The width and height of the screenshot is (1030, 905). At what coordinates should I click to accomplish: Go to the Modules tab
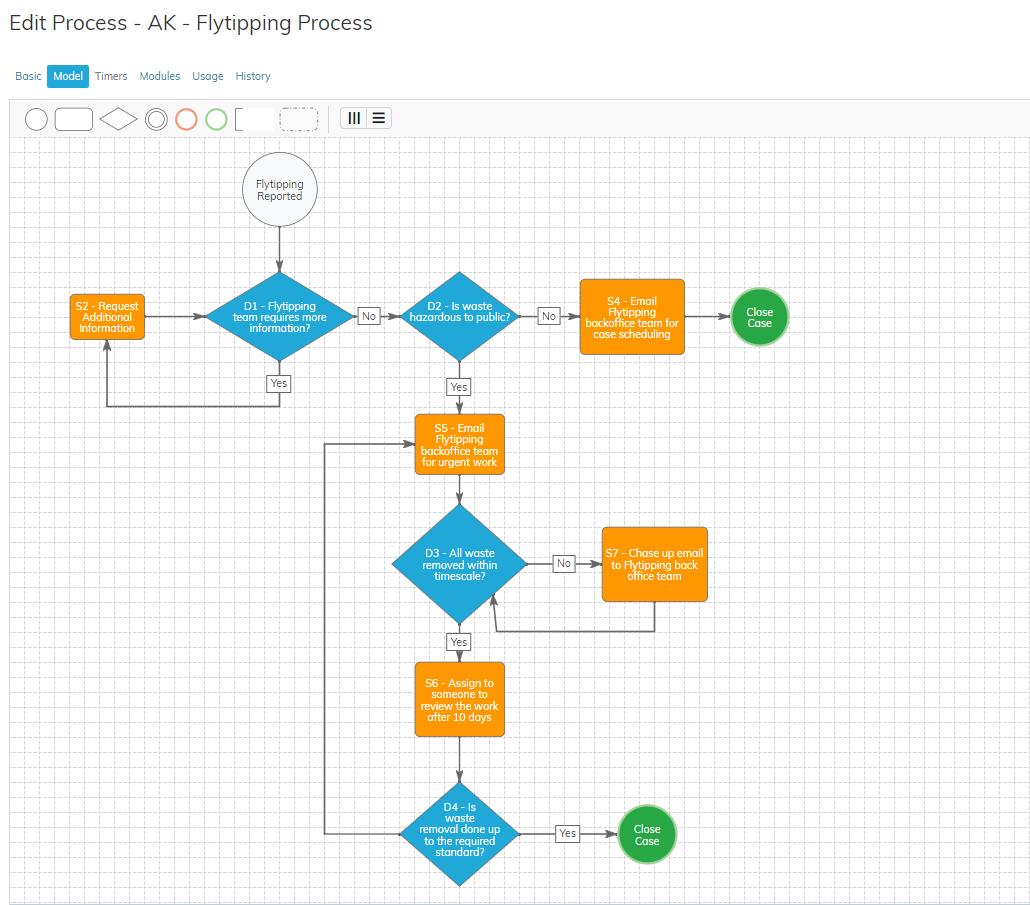pyautogui.click(x=159, y=76)
